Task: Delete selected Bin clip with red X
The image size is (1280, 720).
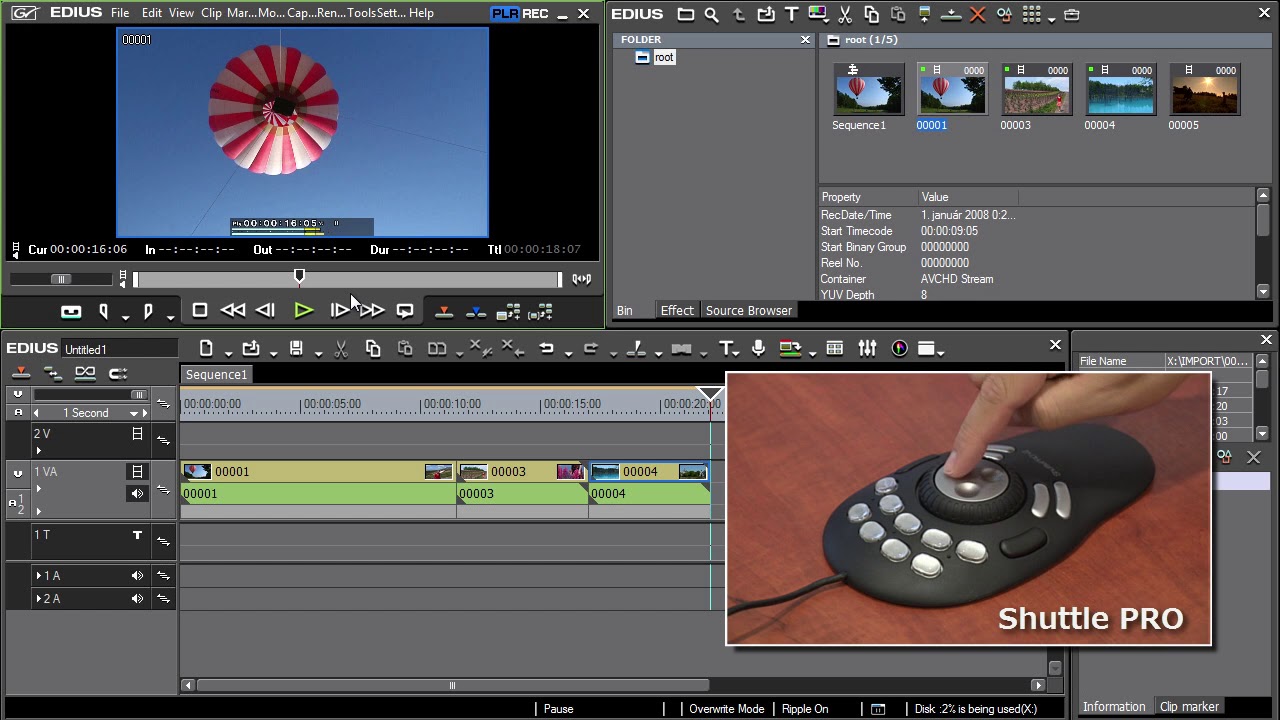Action: (978, 14)
